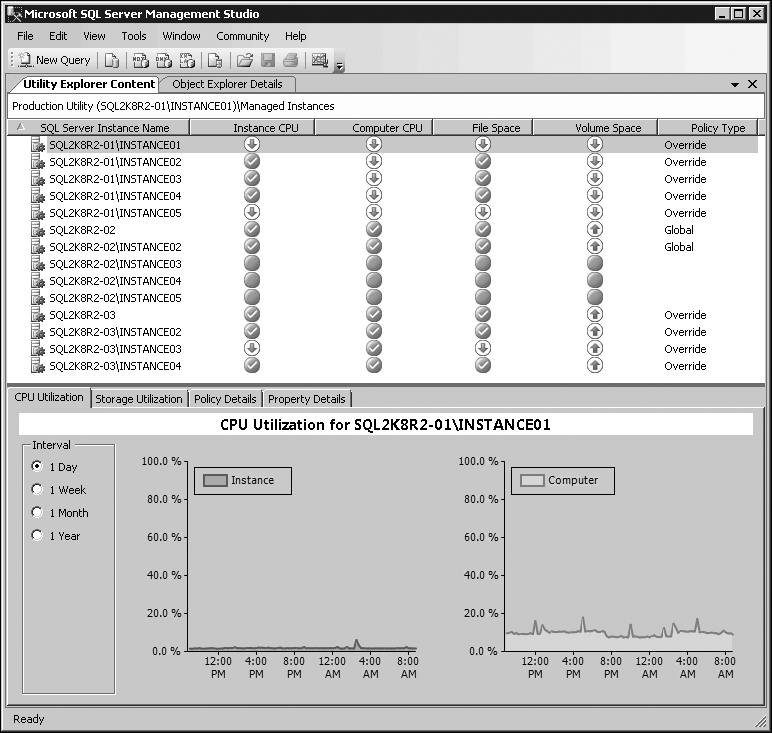This screenshot has width=772, height=733.
Task: Click Volume Space icon for SQL2K8R2-03\INSTANCE04
Action: point(595,365)
